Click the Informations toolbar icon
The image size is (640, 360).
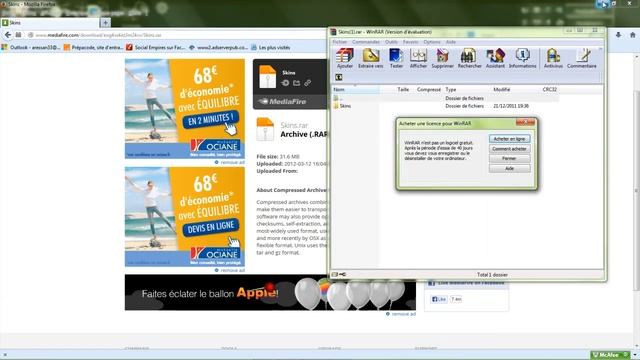522,58
